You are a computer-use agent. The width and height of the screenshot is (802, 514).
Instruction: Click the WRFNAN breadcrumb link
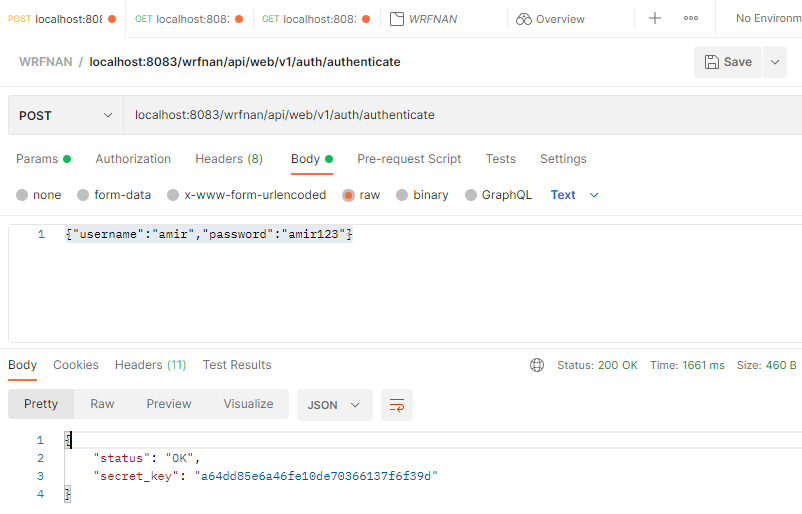[x=46, y=62]
